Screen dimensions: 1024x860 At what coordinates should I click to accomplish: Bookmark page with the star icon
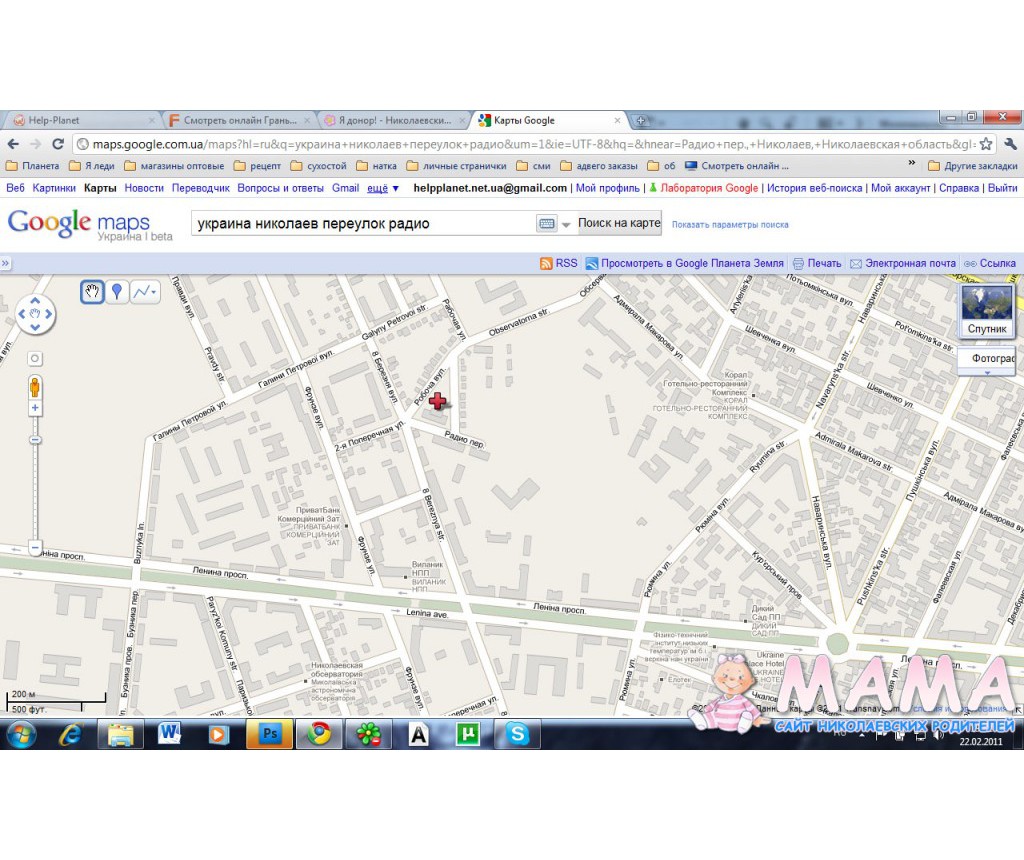986,144
